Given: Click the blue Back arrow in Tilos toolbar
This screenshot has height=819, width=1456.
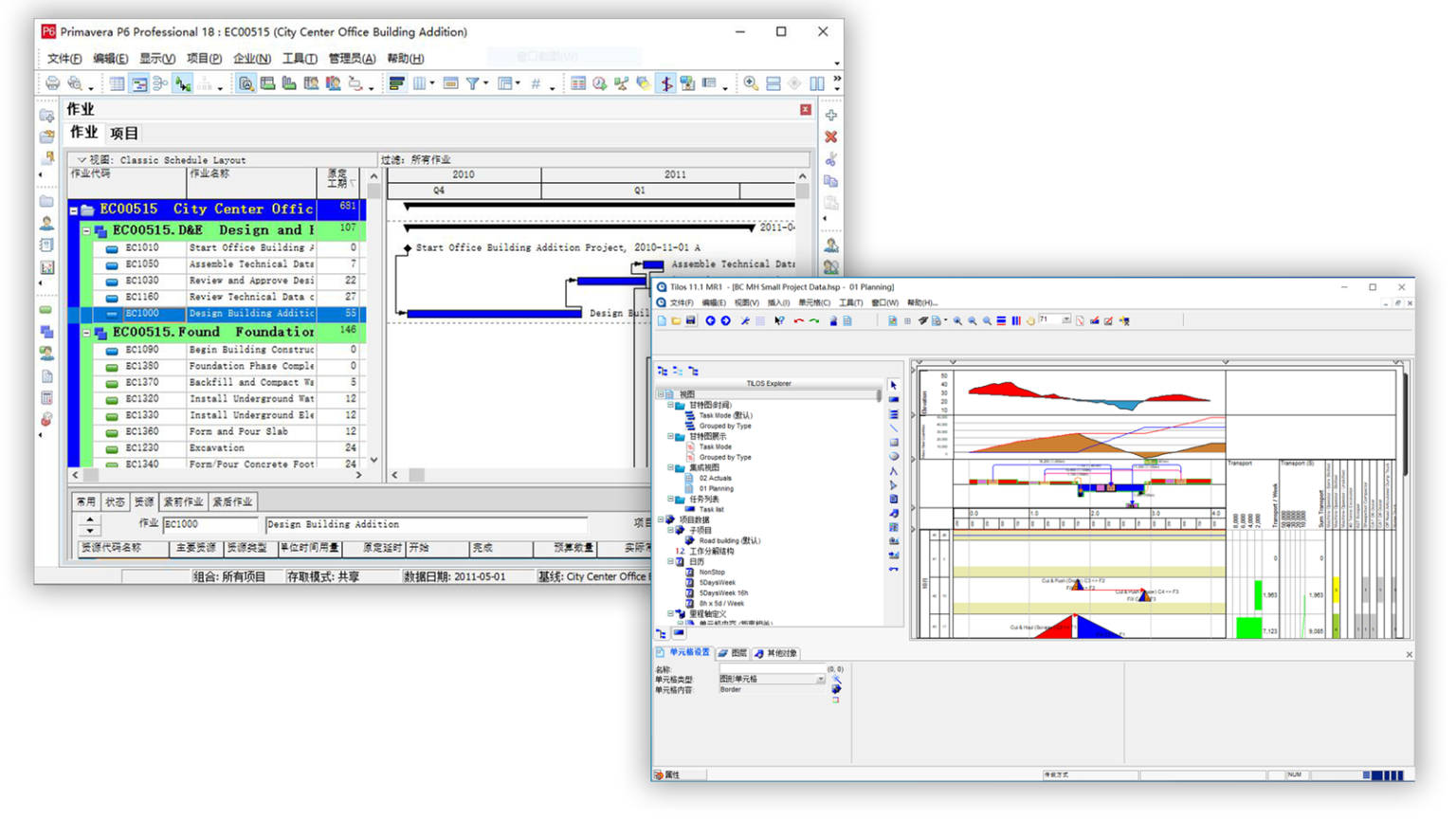Looking at the screenshot, I should tap(710, 321).
